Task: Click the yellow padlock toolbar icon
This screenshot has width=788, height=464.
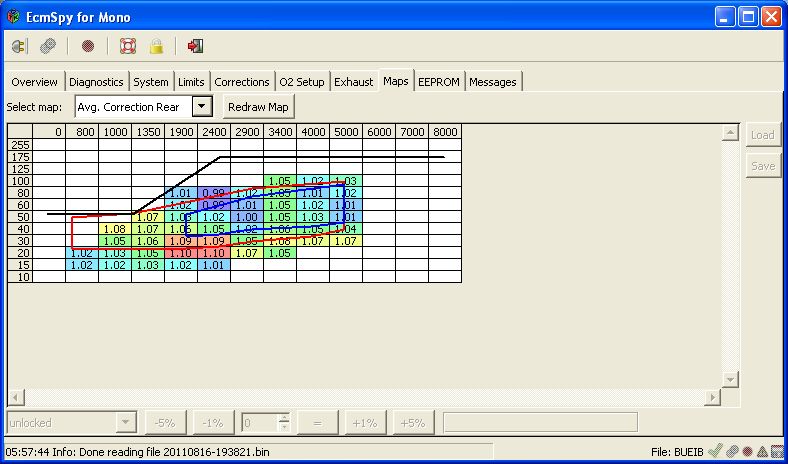Action: point(156,46)
